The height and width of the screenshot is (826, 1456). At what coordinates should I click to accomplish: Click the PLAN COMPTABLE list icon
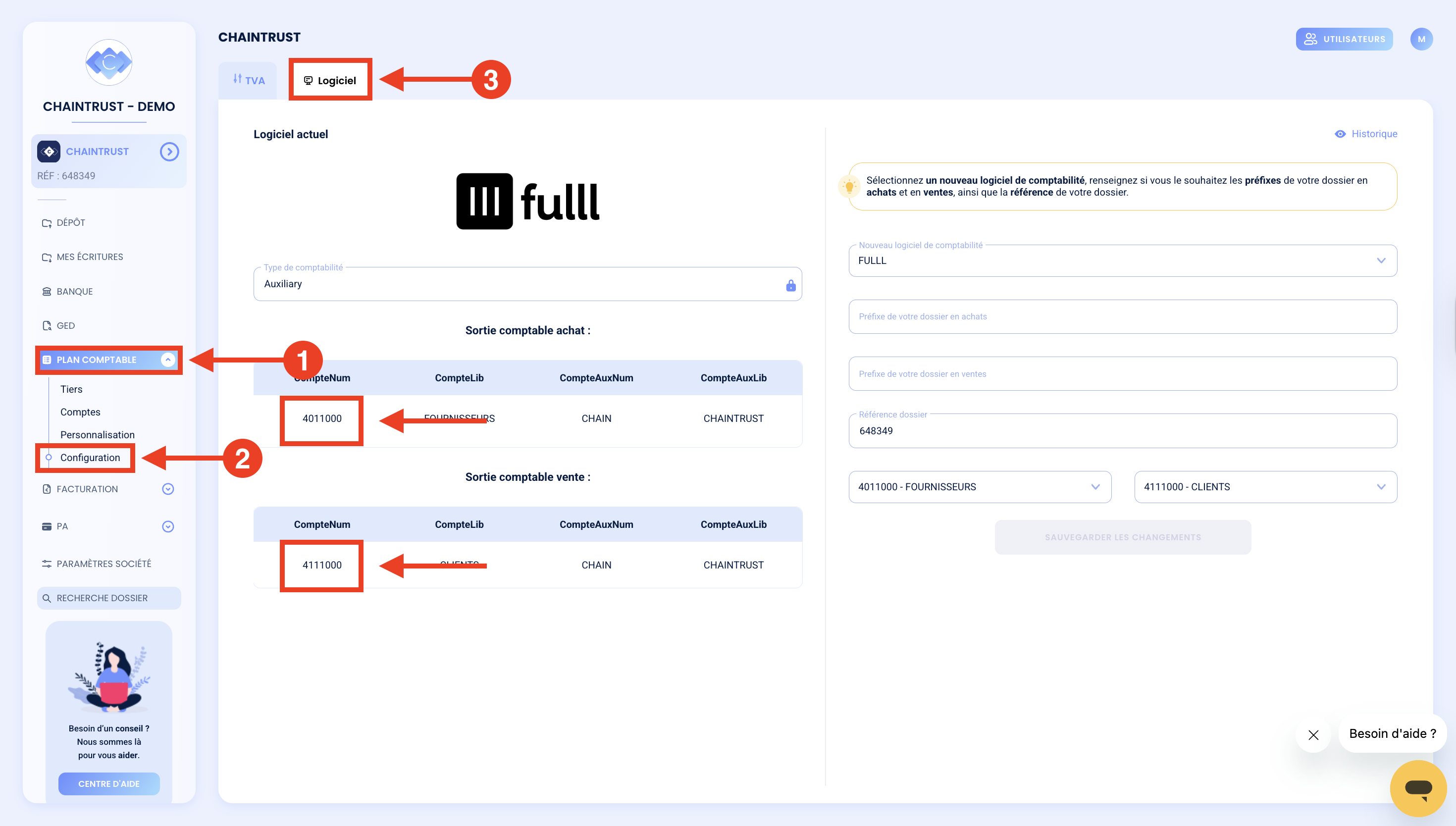click(x=47, y=360)
